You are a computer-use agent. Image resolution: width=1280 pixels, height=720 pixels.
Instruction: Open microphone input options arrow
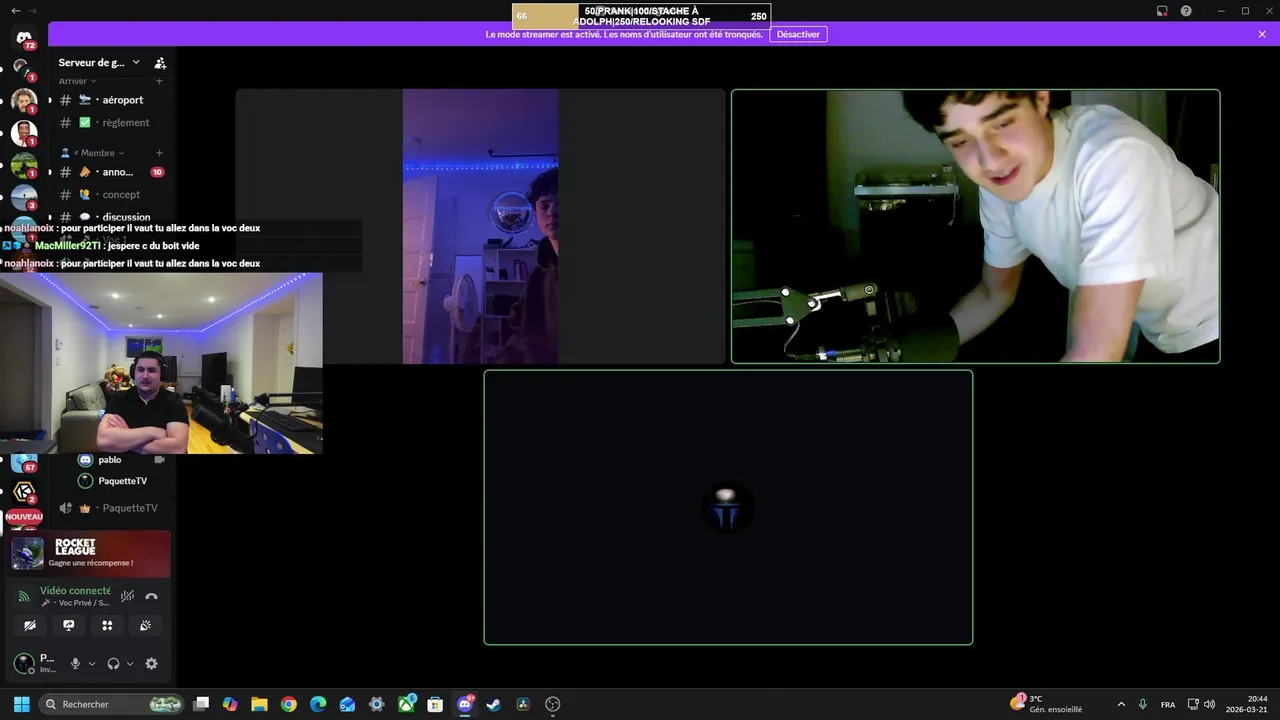(x=92, y=663)
